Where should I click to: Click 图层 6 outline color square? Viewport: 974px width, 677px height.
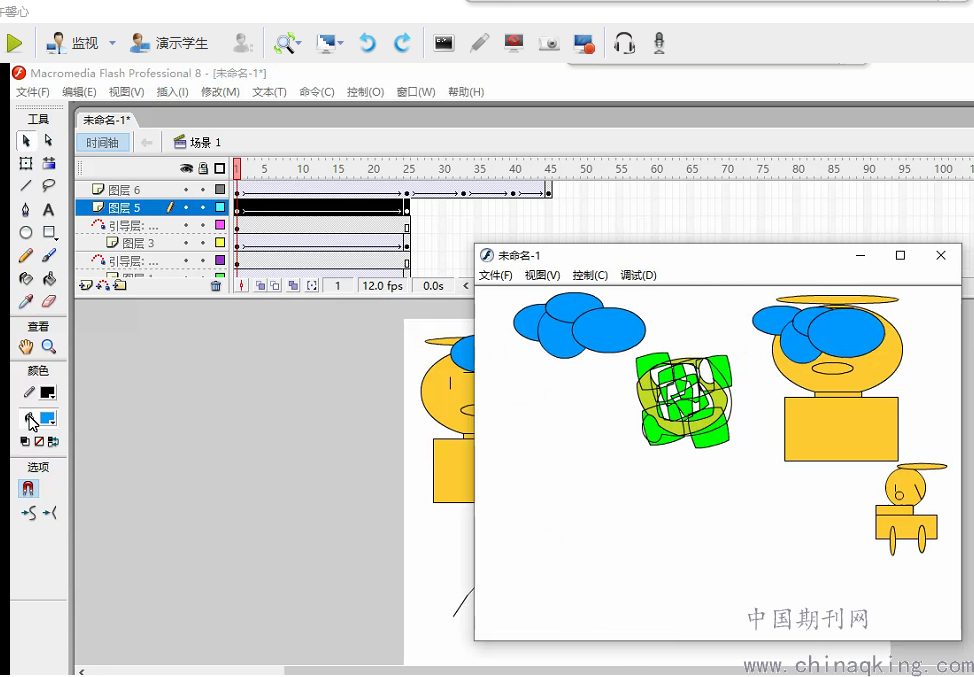[x=220, y=189]
